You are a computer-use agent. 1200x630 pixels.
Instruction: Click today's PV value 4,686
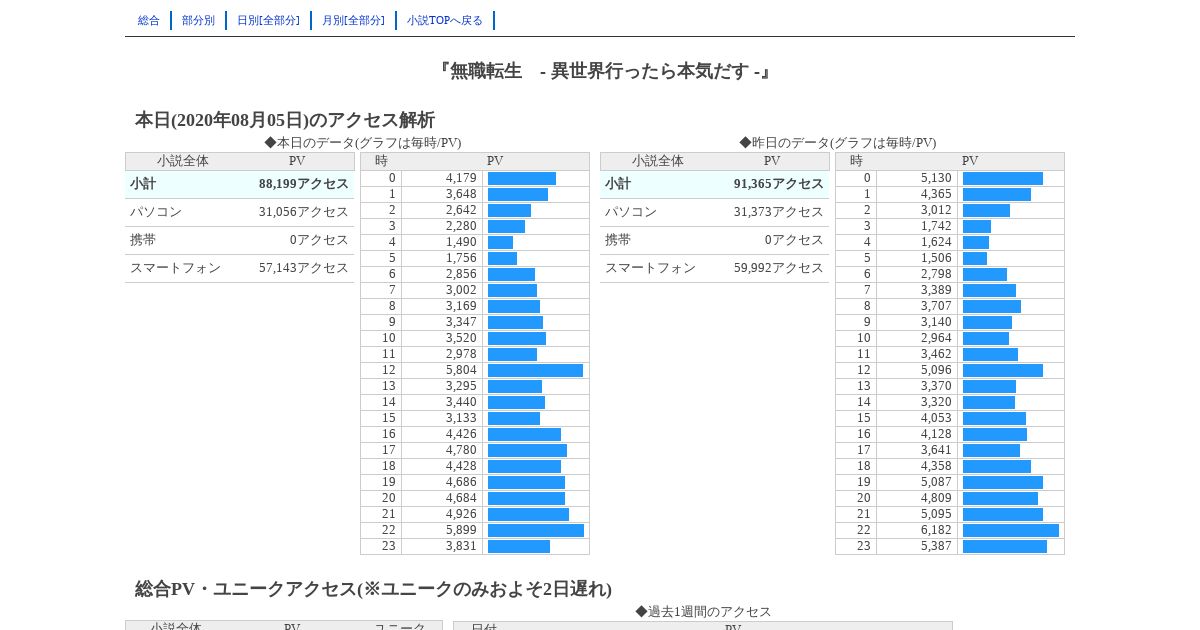(461, 482)
